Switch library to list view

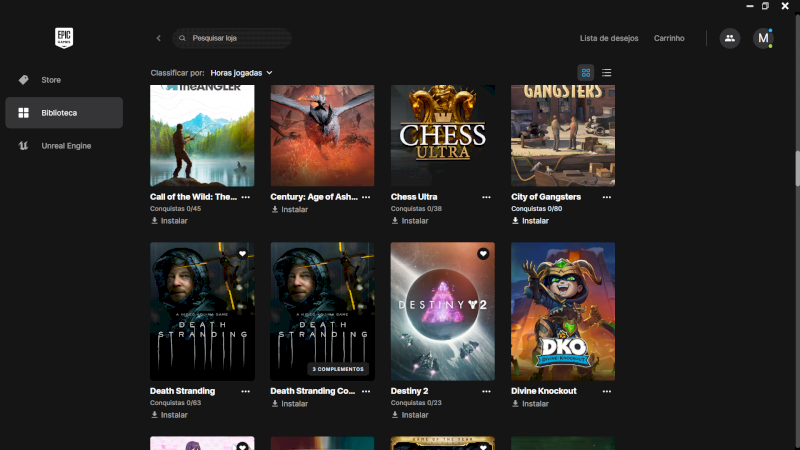(x=607, y=72)
